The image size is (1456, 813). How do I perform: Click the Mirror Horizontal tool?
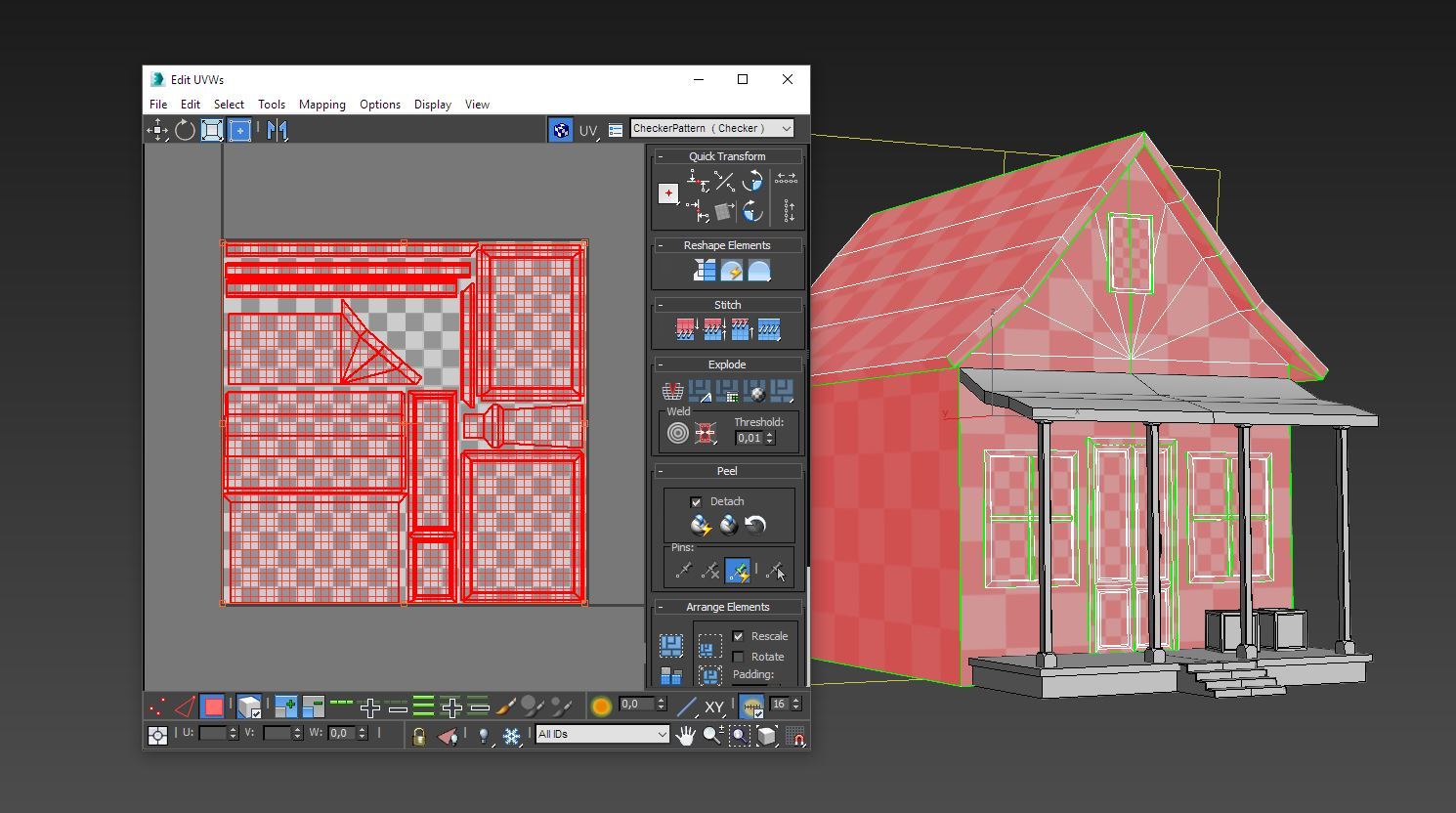pyautogui.click(x=278, y=130)
